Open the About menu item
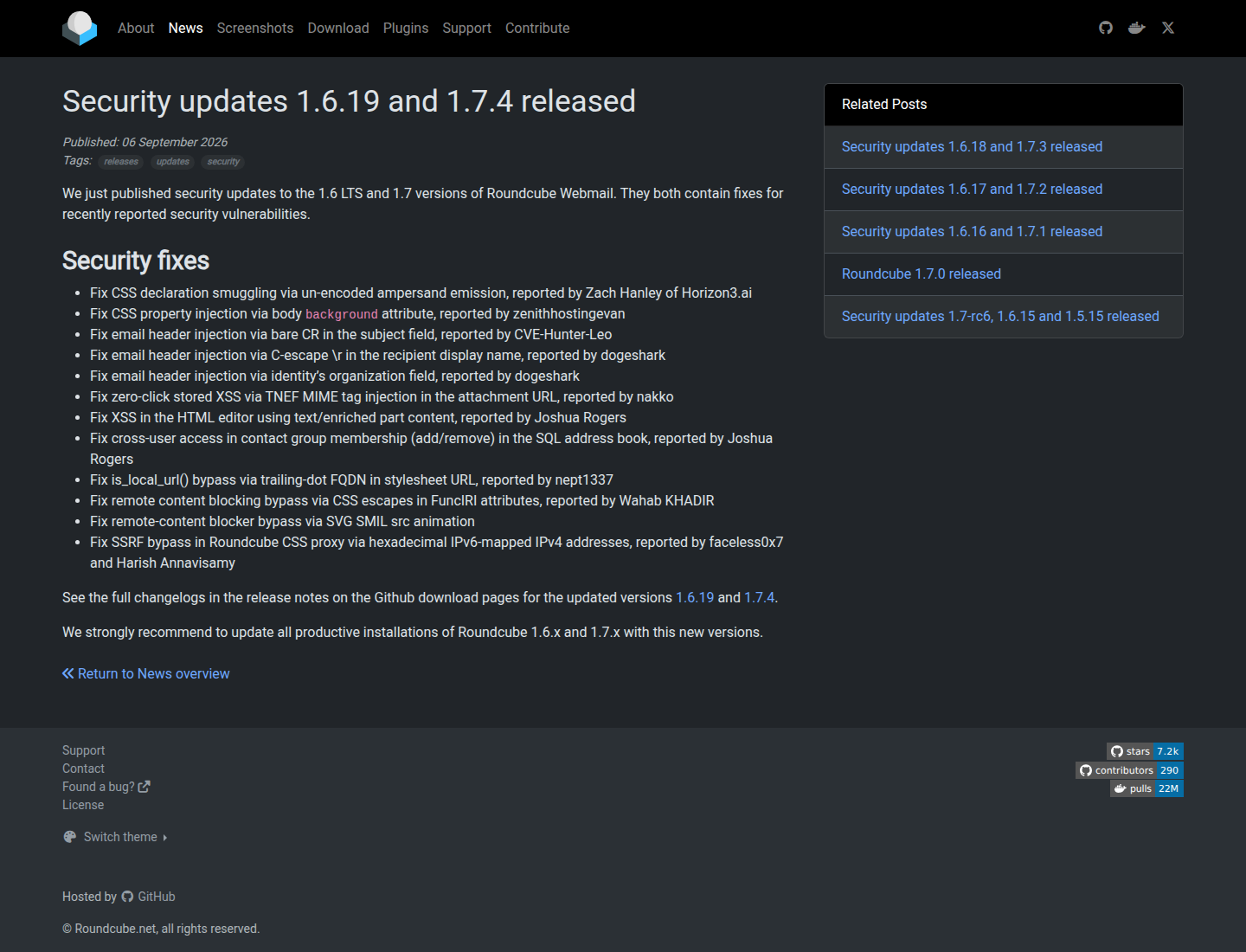The image size is (1246, 952). point(136,28)
